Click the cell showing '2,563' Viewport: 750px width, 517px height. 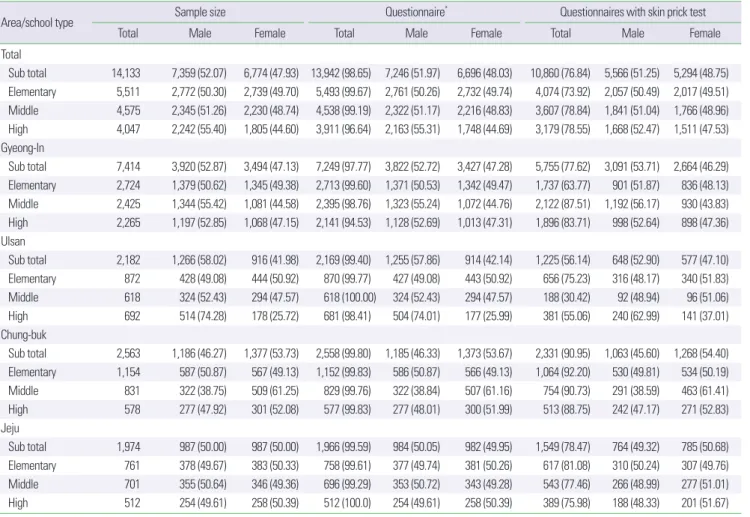[x=128, y=353]
